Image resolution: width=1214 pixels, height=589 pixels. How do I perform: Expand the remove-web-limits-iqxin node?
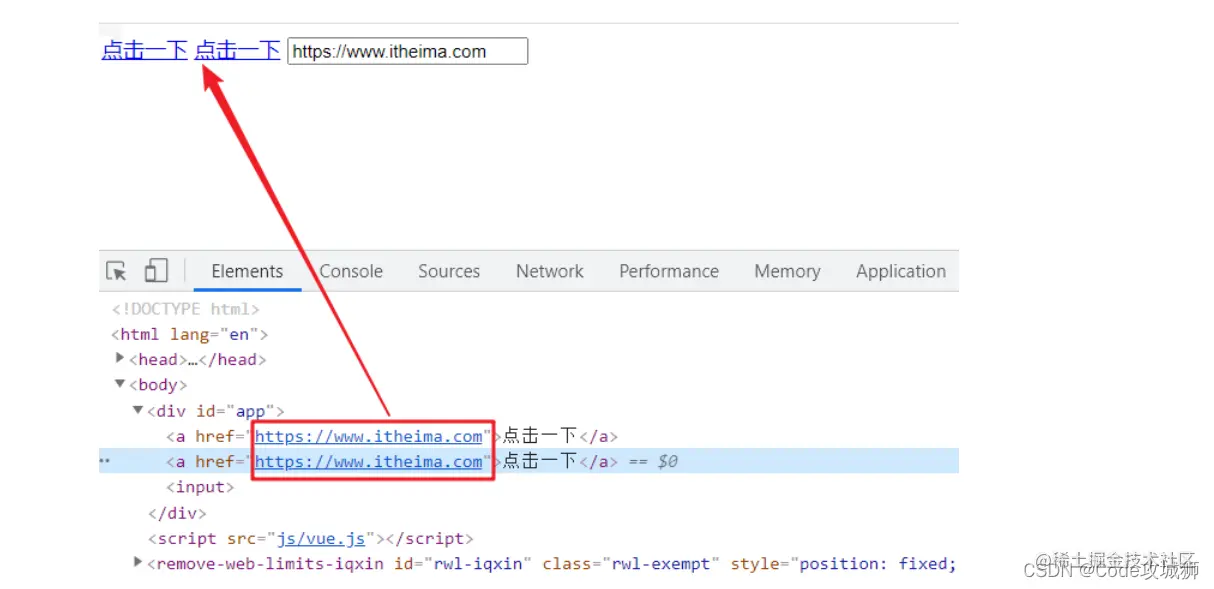(138, 563)
